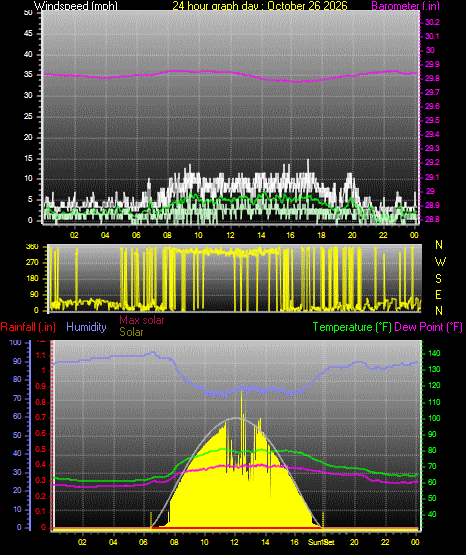Select the 140 value on temperature axis

(434, 353)
